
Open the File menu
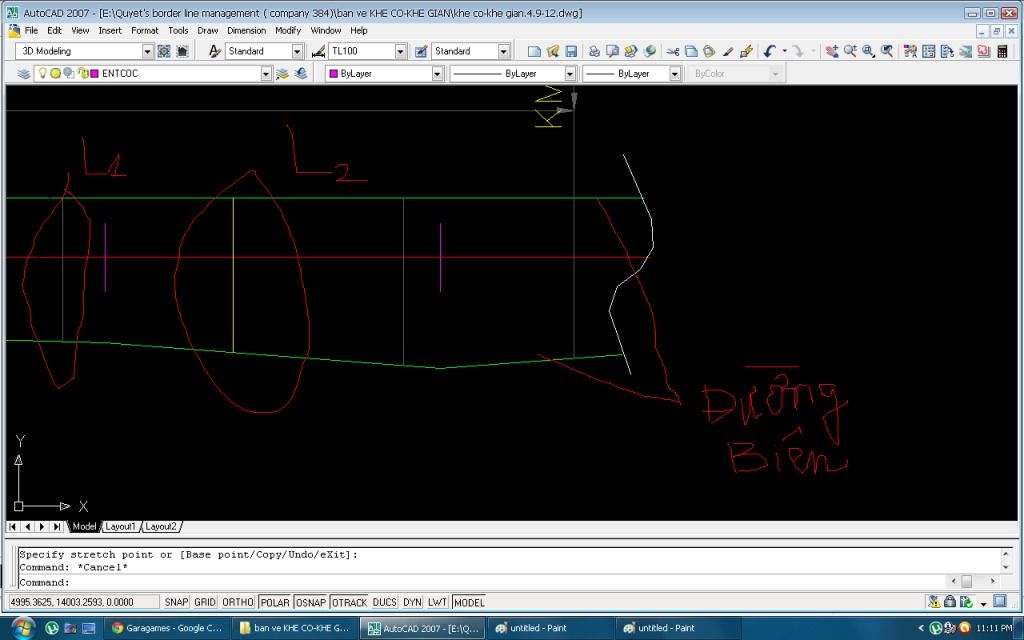tap(31, 30)
